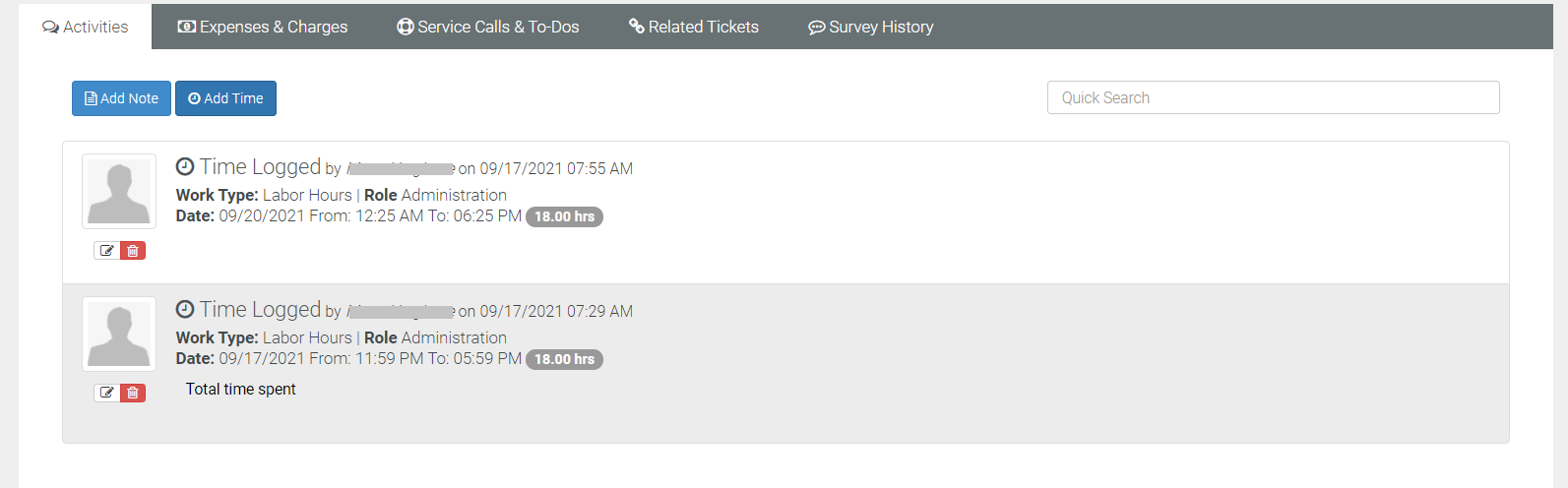Click the Expenses & Charges money icon
Screen dimensions: 1568x488
186,27
